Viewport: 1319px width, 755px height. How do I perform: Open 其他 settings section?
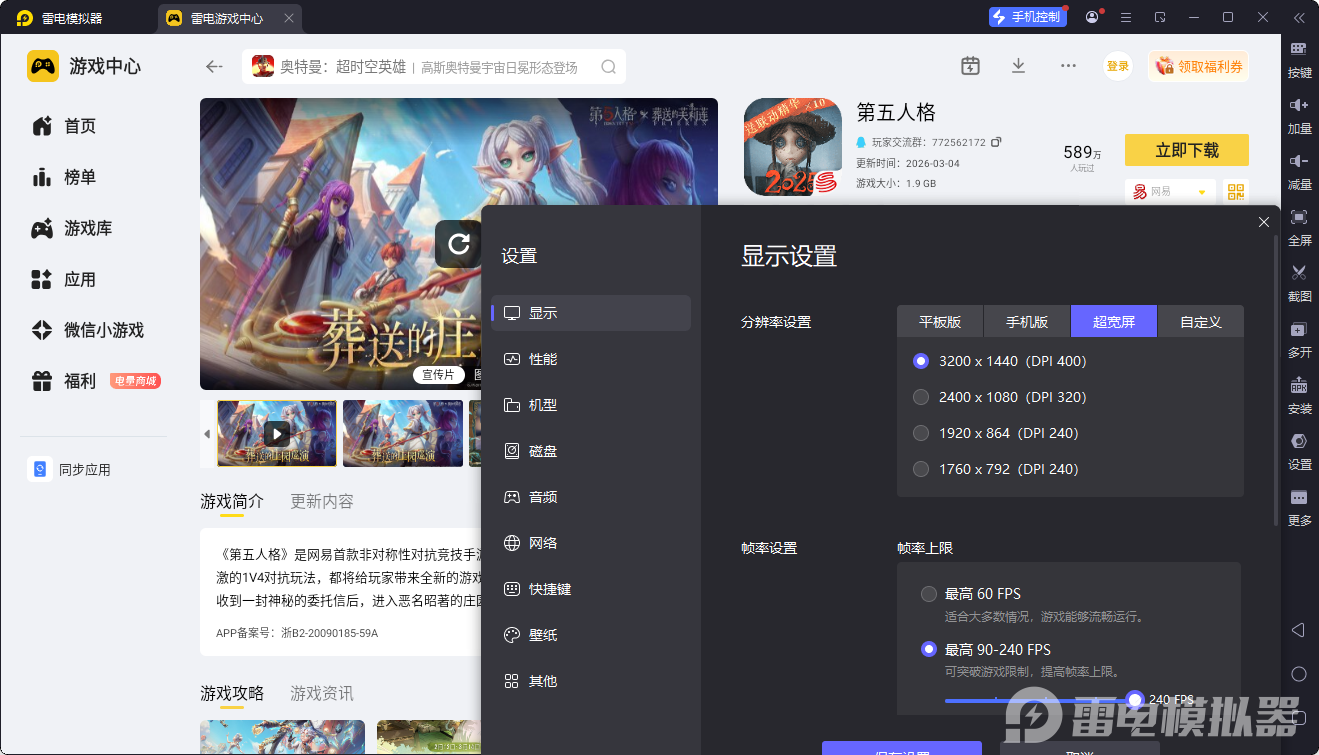click(x=591, y=681)
